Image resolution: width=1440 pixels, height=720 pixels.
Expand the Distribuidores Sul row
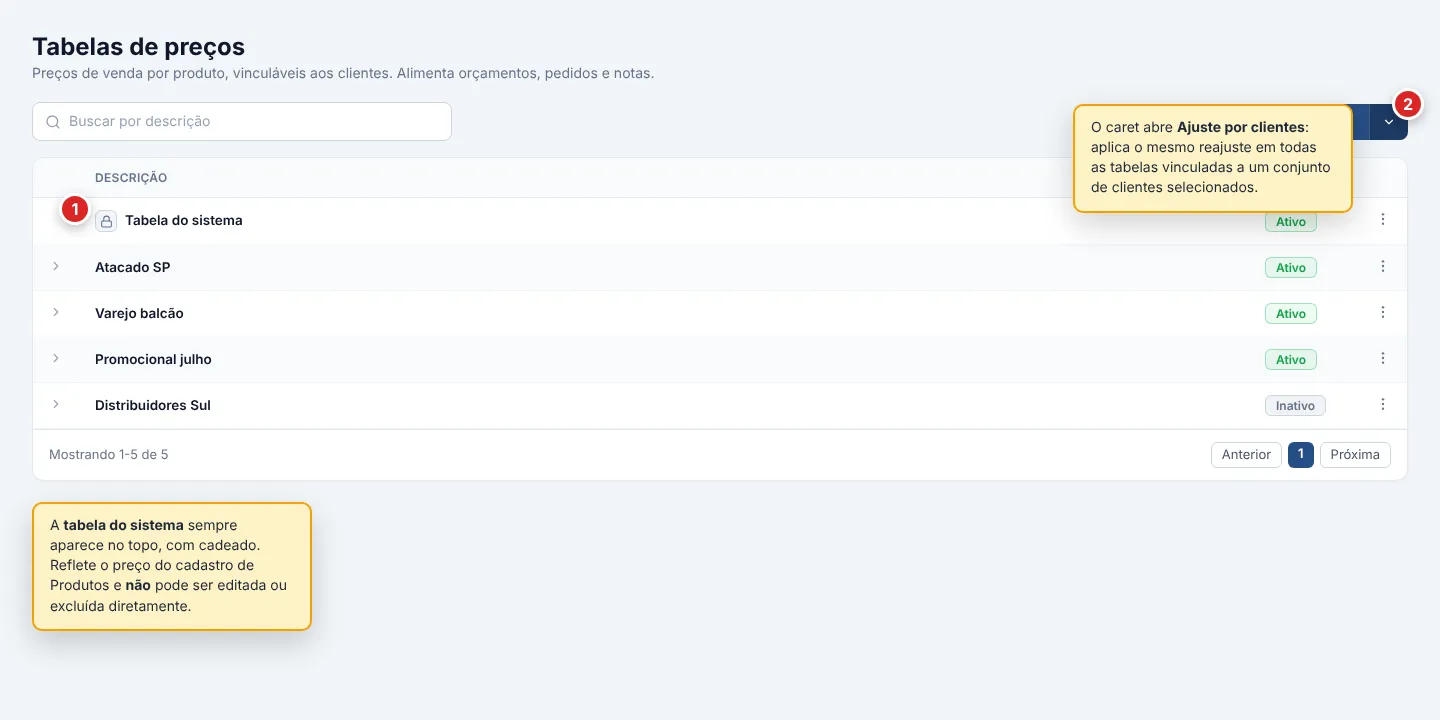[x=56, y=404]
